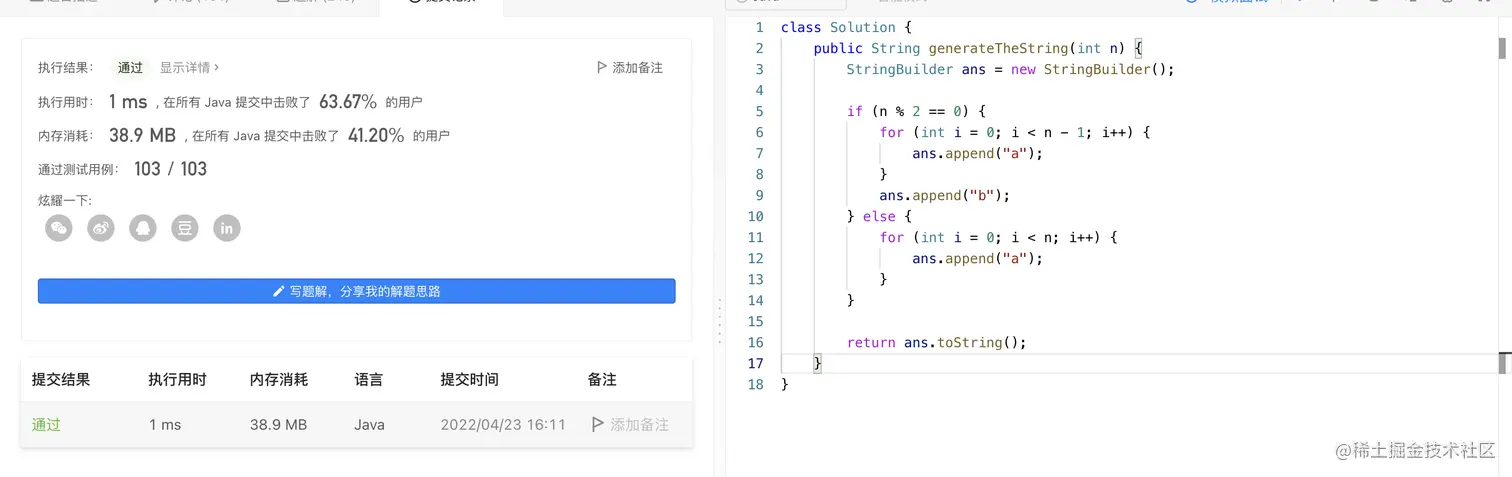Click Java cell in submission row

[369, 425]
